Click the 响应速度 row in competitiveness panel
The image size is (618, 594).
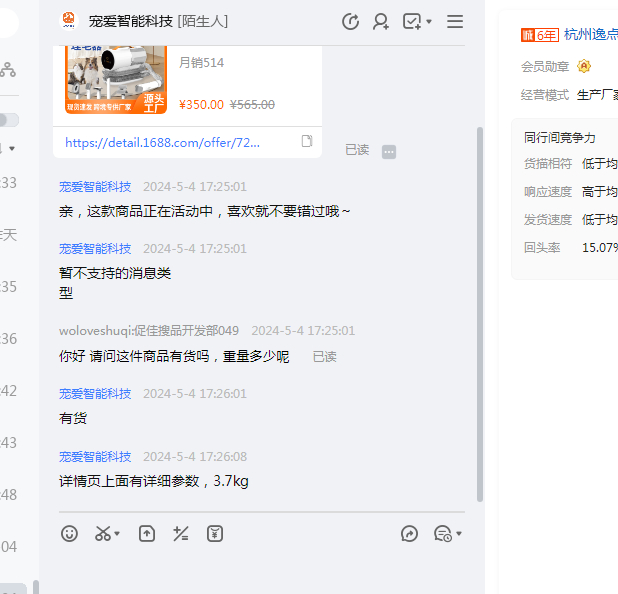[x=571, y=192]
